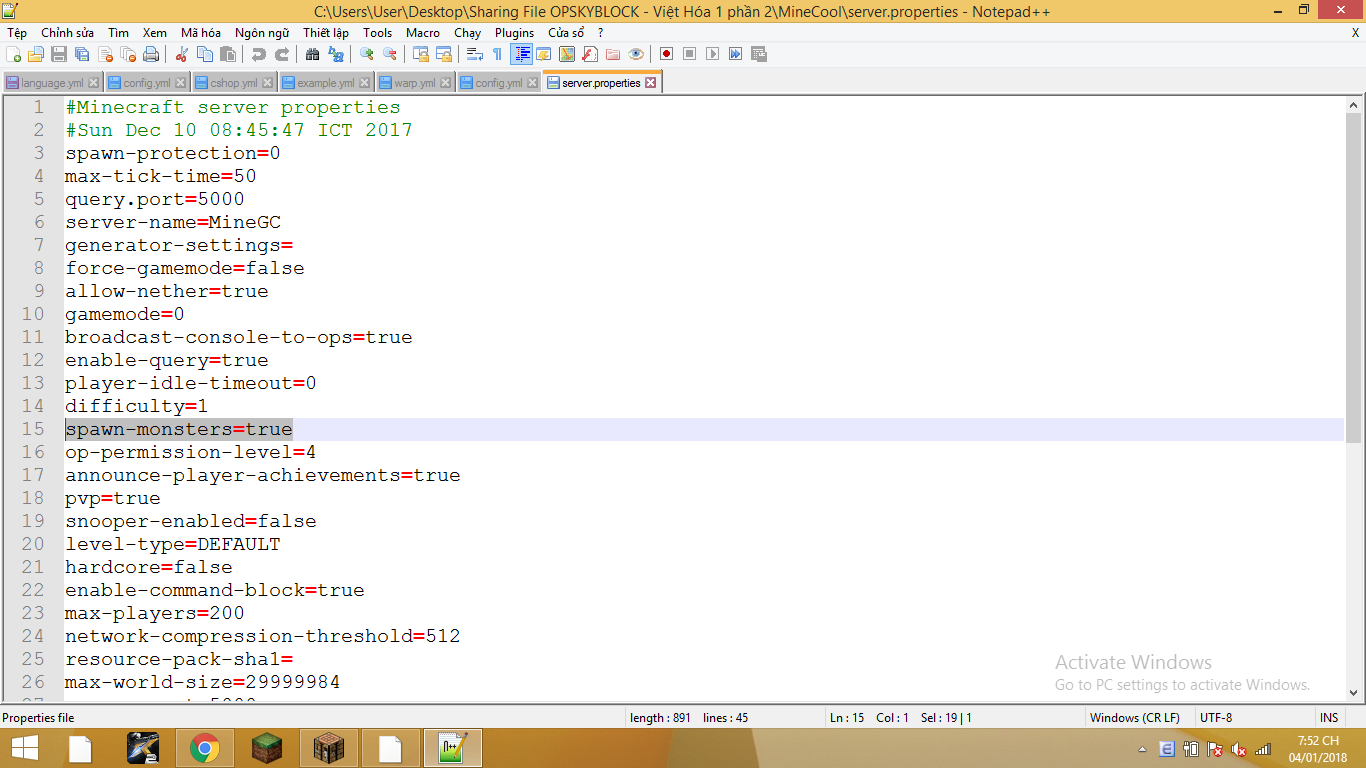Toggle the show all characters pilcrow icon
The height and width of the screenshot is (768, 1366).
(497, 54)
